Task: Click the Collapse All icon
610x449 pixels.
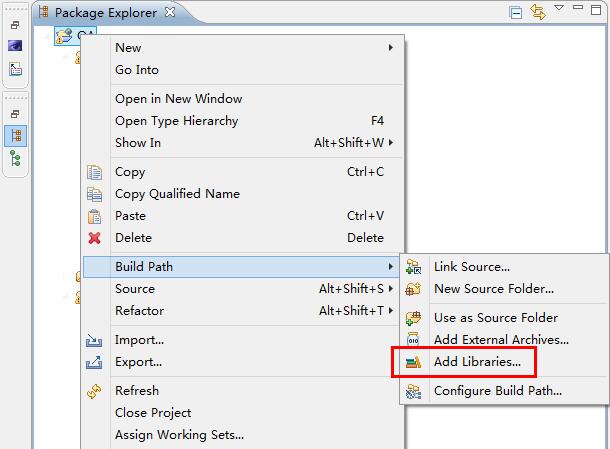Action: pos(516,12)
